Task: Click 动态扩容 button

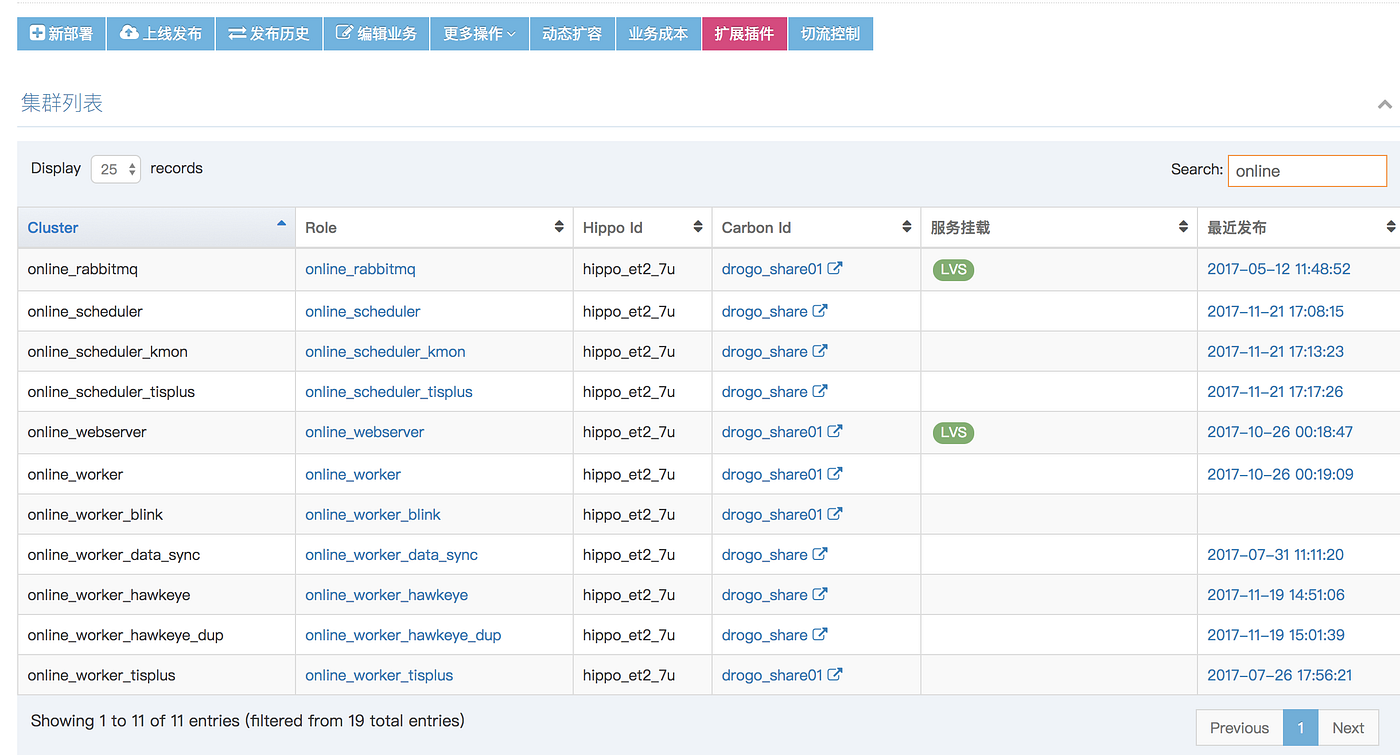Action: coord(572,33)
